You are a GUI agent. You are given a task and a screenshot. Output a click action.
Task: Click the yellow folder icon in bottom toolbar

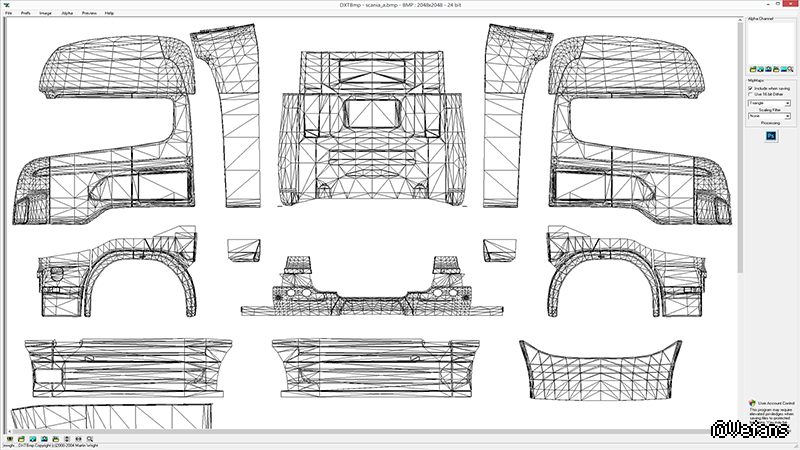[x=21, y=439]
